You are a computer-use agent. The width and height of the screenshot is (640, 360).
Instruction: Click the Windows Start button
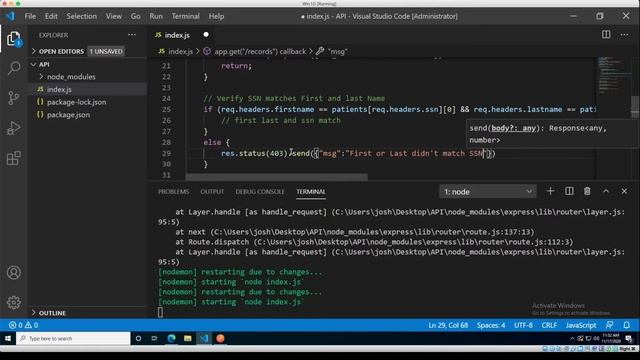click(8, 338)
